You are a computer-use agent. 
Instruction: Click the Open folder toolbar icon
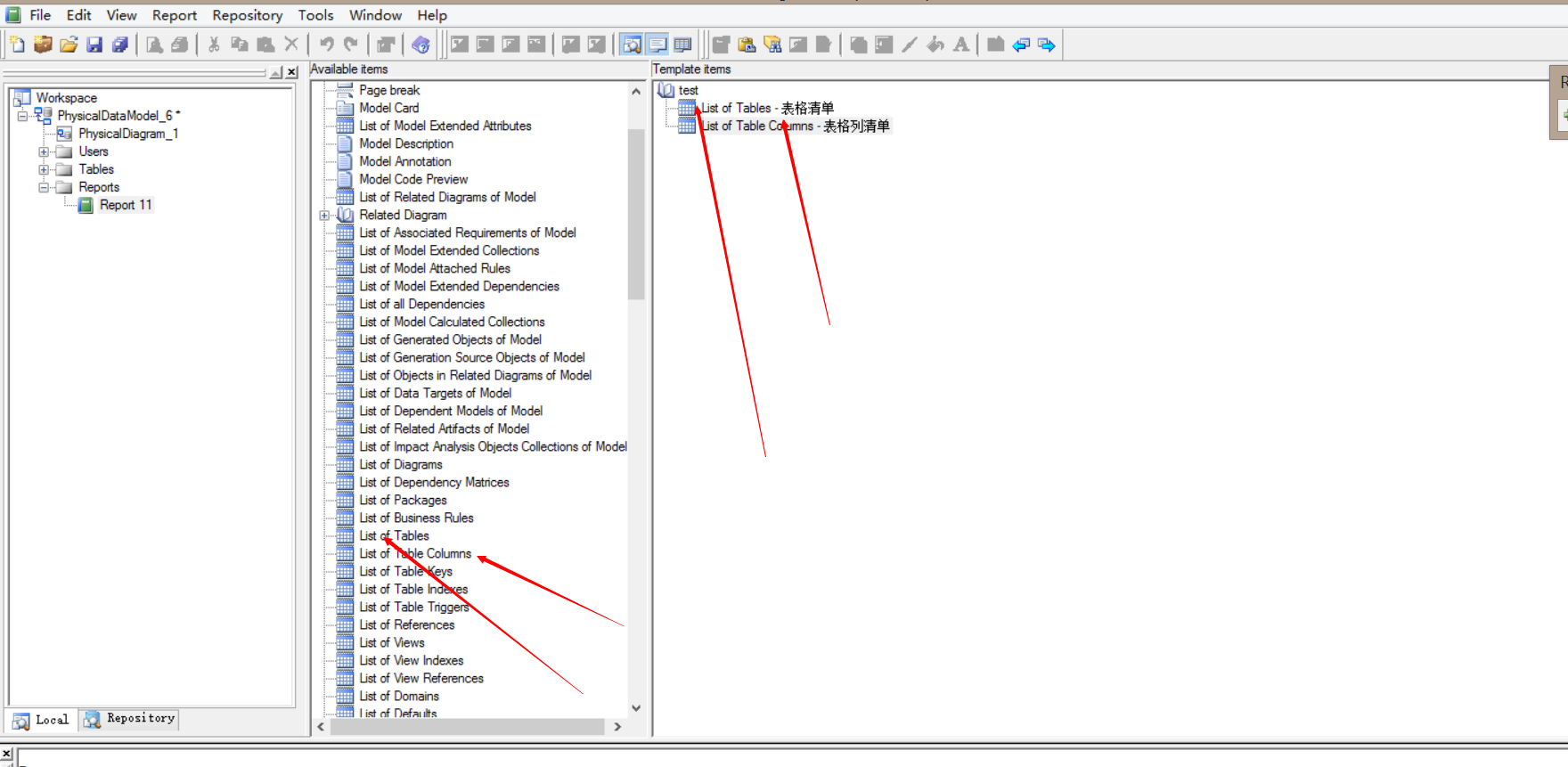coord(69,45)
